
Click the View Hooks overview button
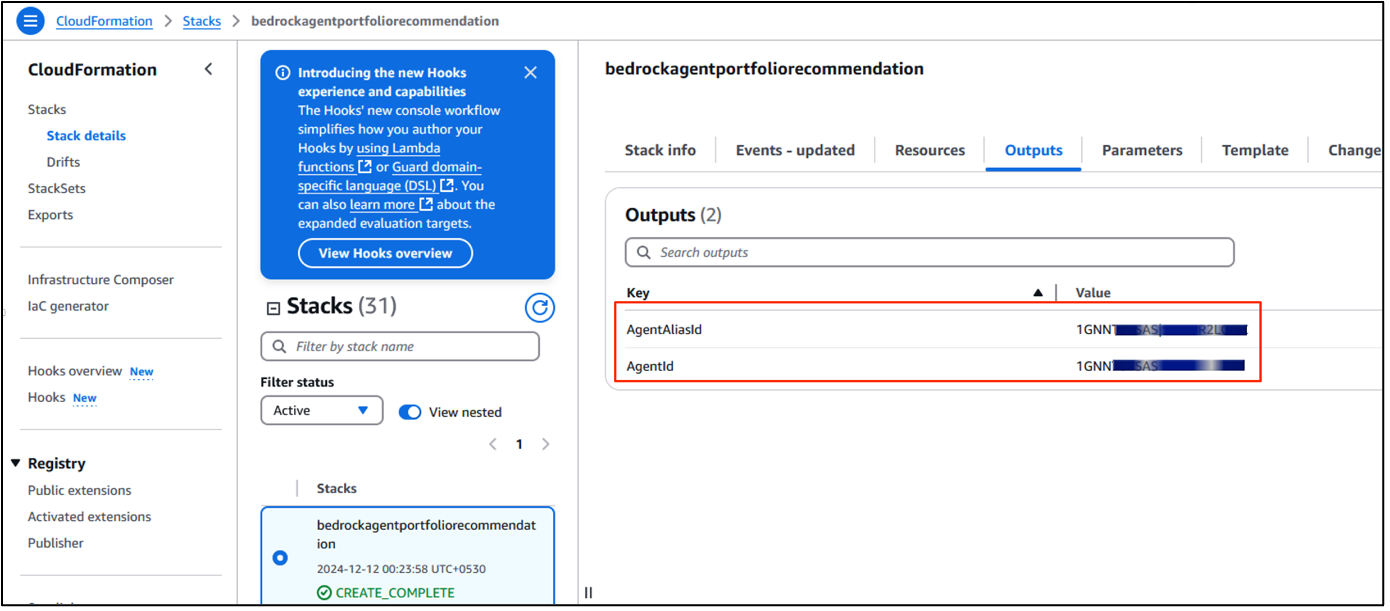click(x=385, y=253)
